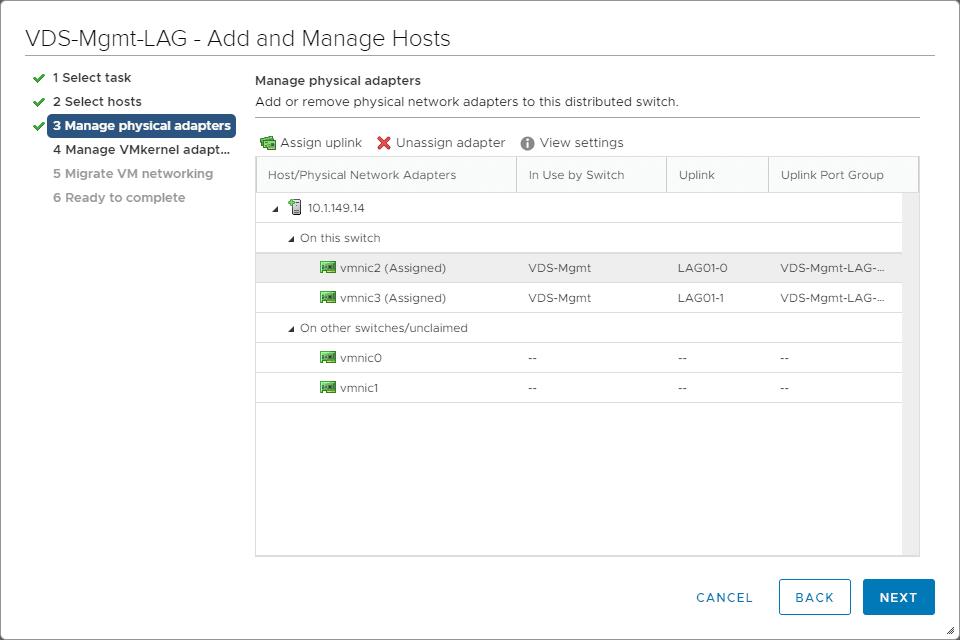Click the host server icon for 10.1.149.14
Screen dimensions: 960x640
pos(295,208)
